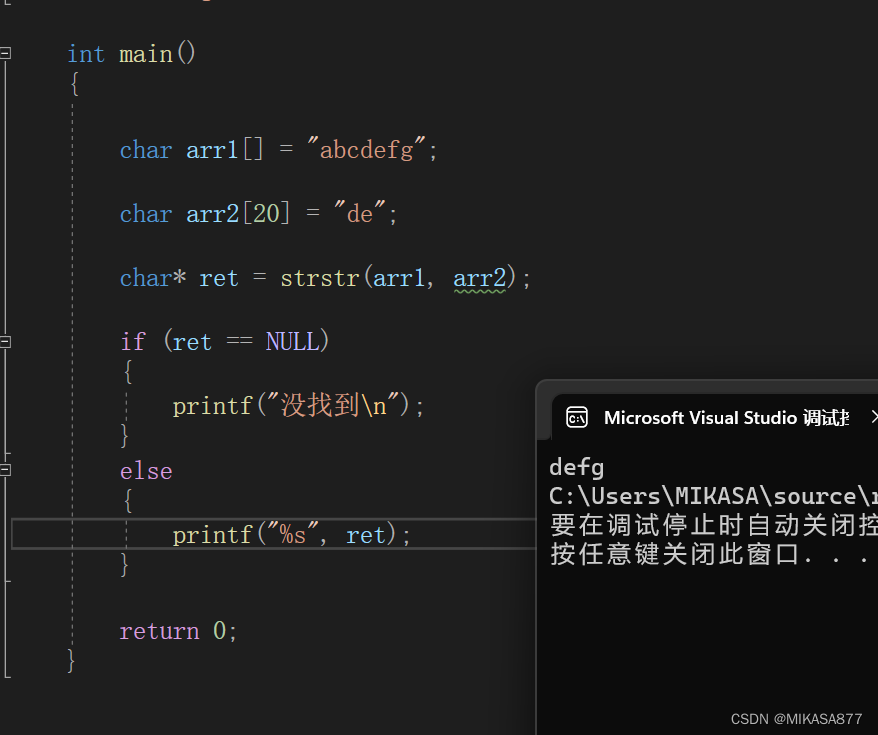
Task: Collapse the main function code block
Action: point(5,53)
